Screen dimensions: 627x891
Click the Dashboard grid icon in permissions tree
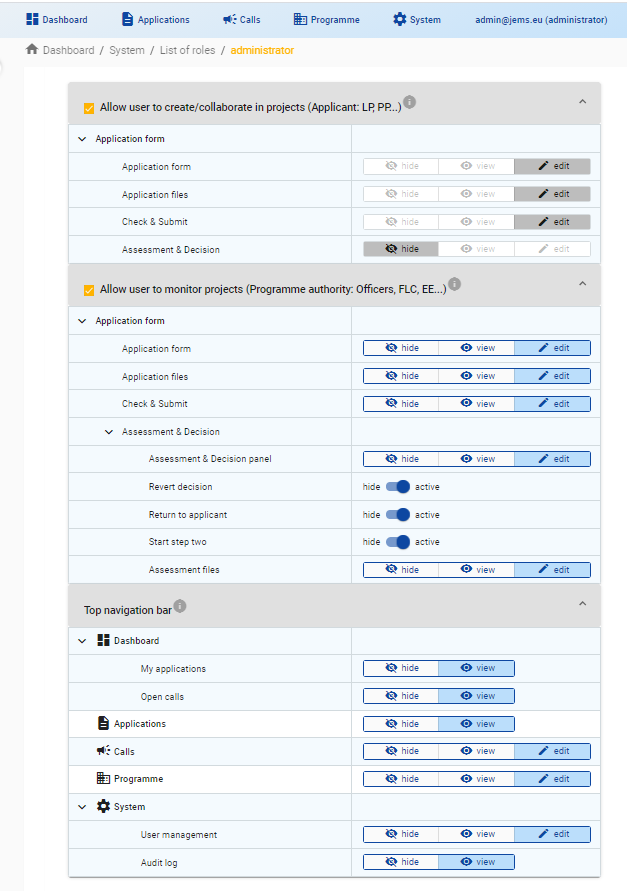pos(103,640)
